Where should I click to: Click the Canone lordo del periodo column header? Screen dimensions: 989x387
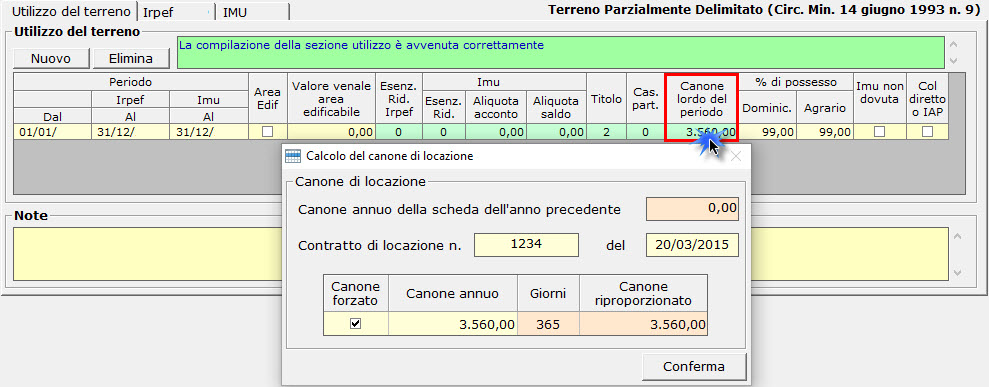tap(700, 98)
